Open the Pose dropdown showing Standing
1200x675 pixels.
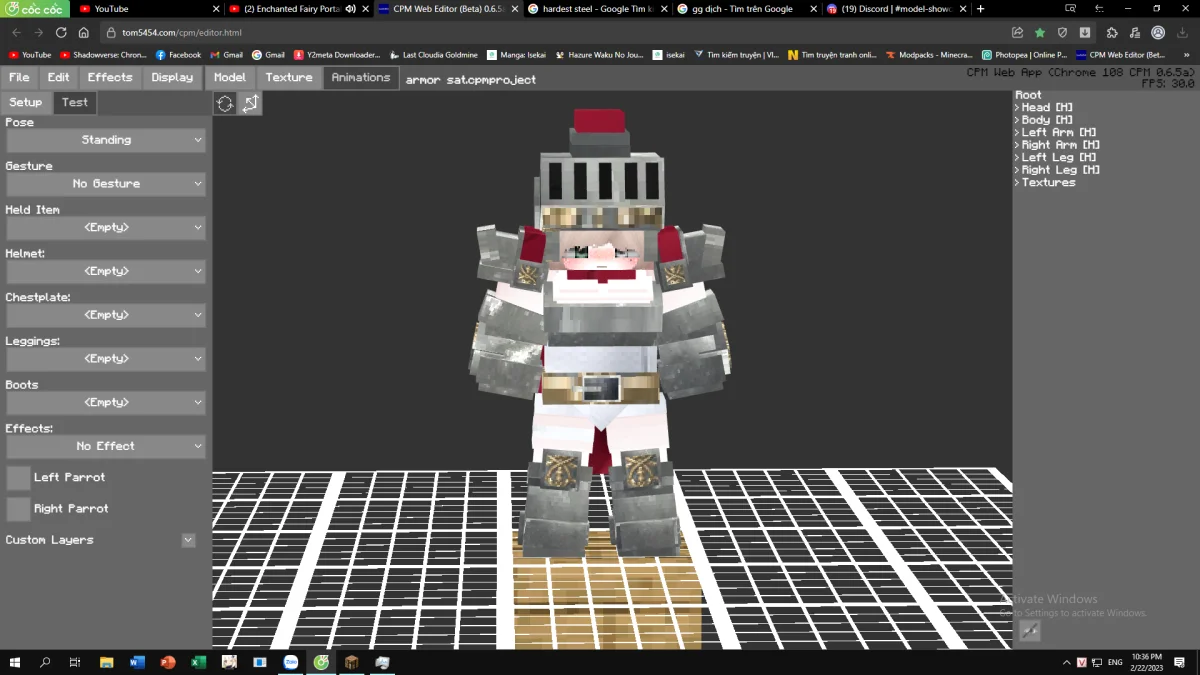[106, 140]
